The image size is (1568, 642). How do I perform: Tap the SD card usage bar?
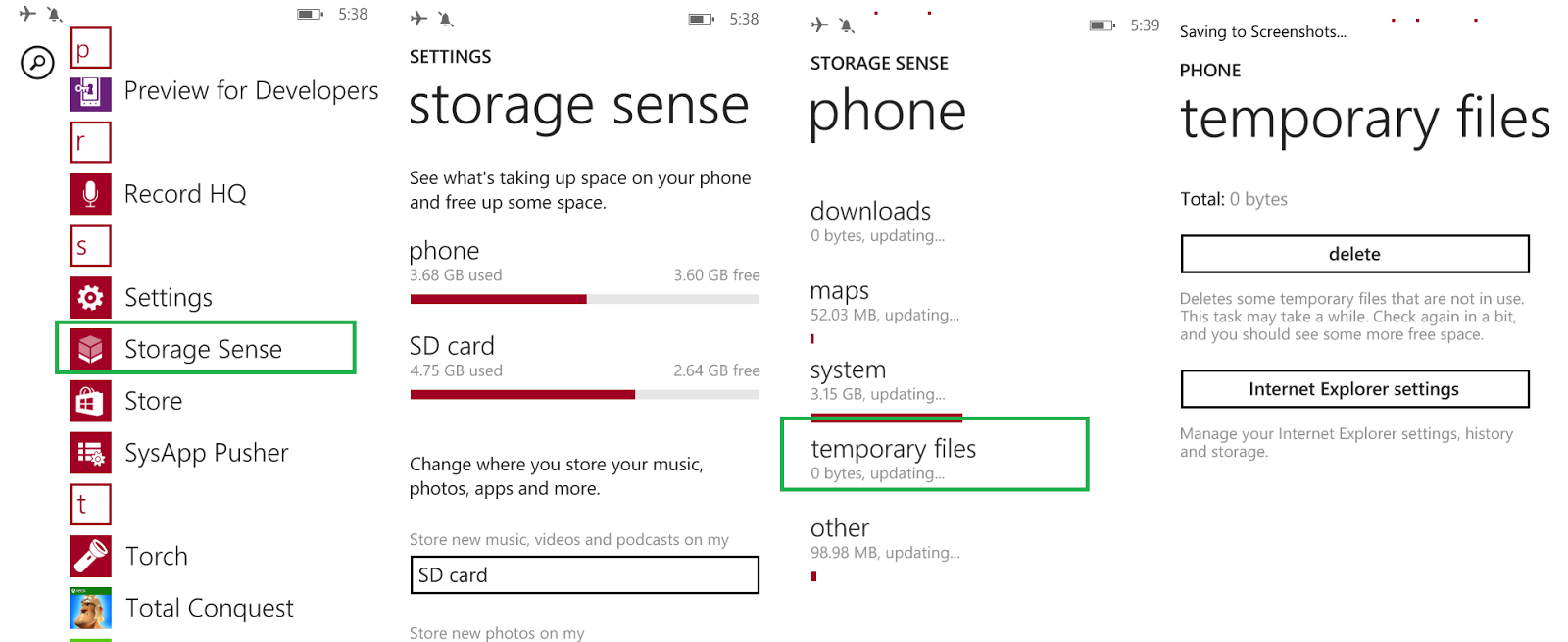pos(584,394)
